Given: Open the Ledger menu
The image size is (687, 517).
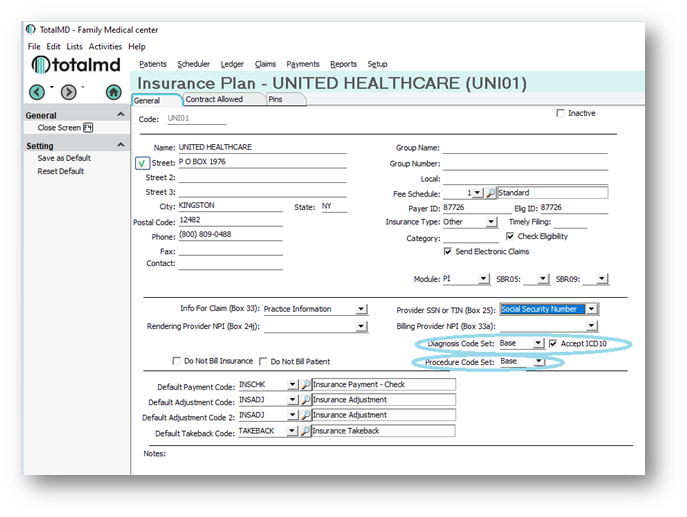Looking at the screenshot, I should coord(234,64).
